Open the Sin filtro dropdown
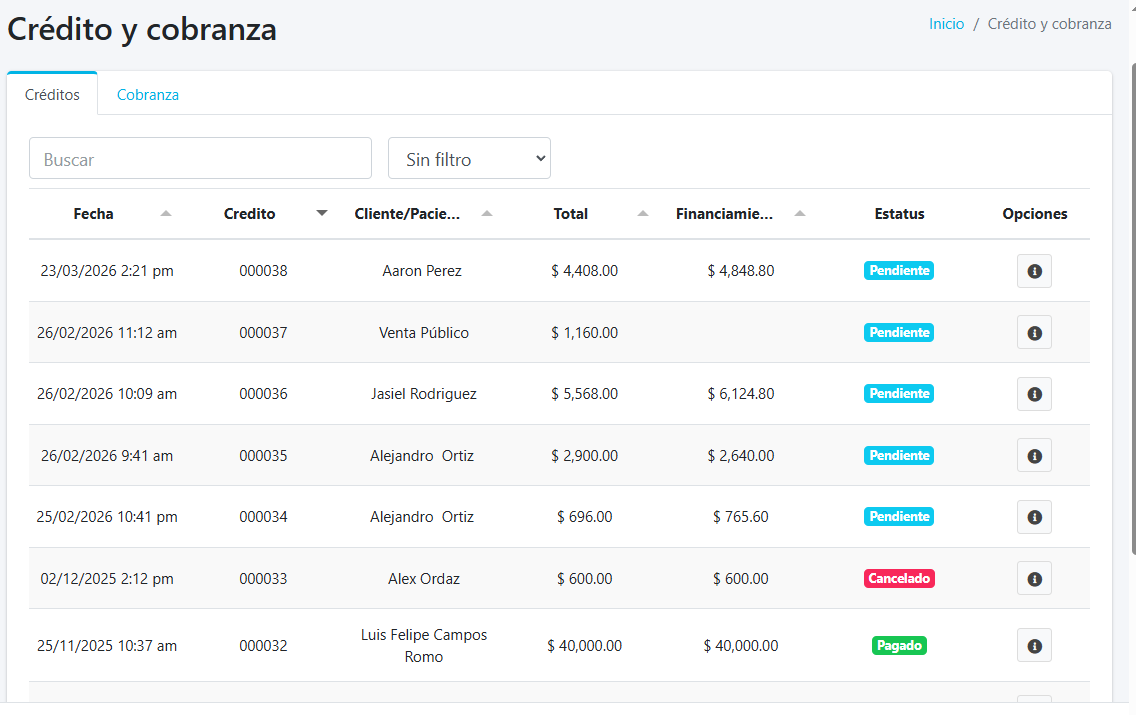Screen dimensions: 1136x715 pyautogui.click(x=469, y=159)
